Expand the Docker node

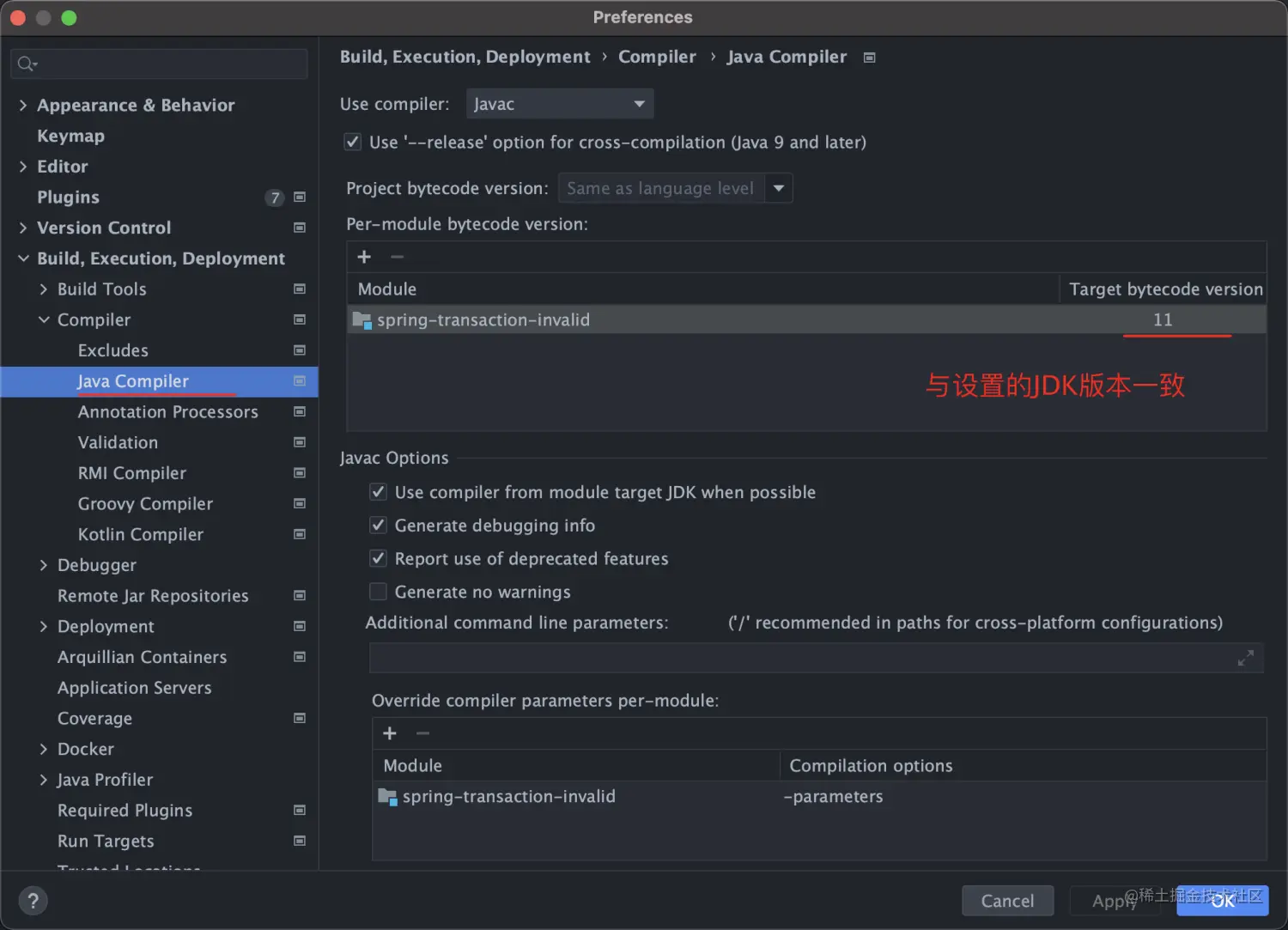(44, 749)
